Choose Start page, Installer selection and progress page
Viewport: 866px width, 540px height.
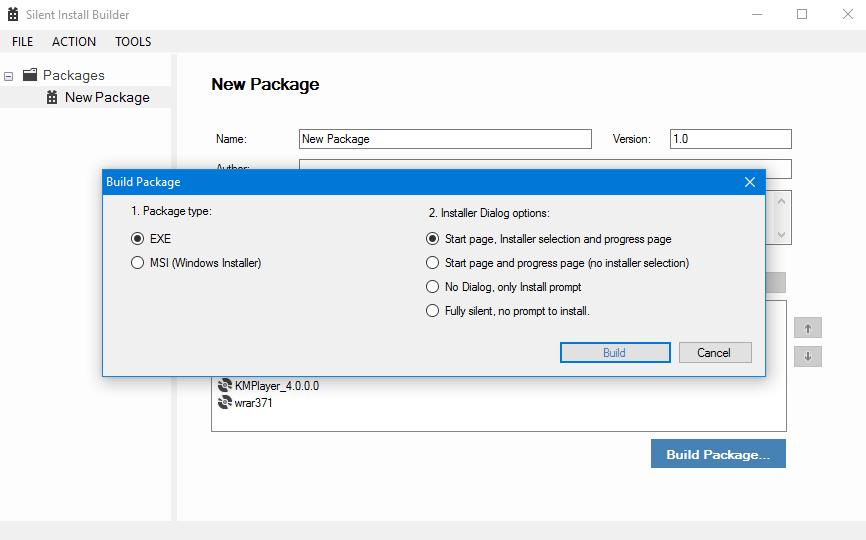432,239
